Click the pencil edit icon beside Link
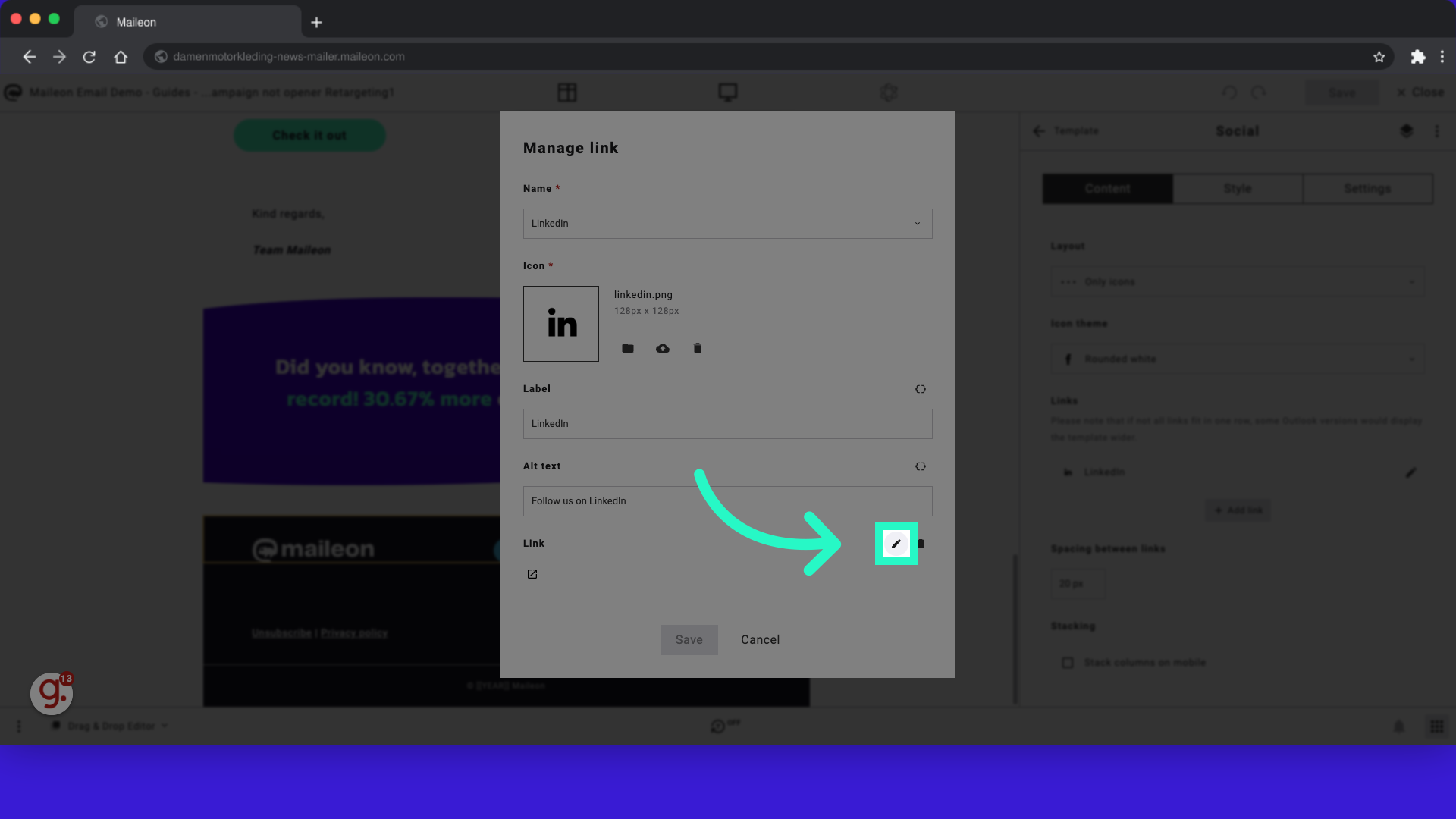Viewport: 1456px width, 819px height. click(896, 544)
